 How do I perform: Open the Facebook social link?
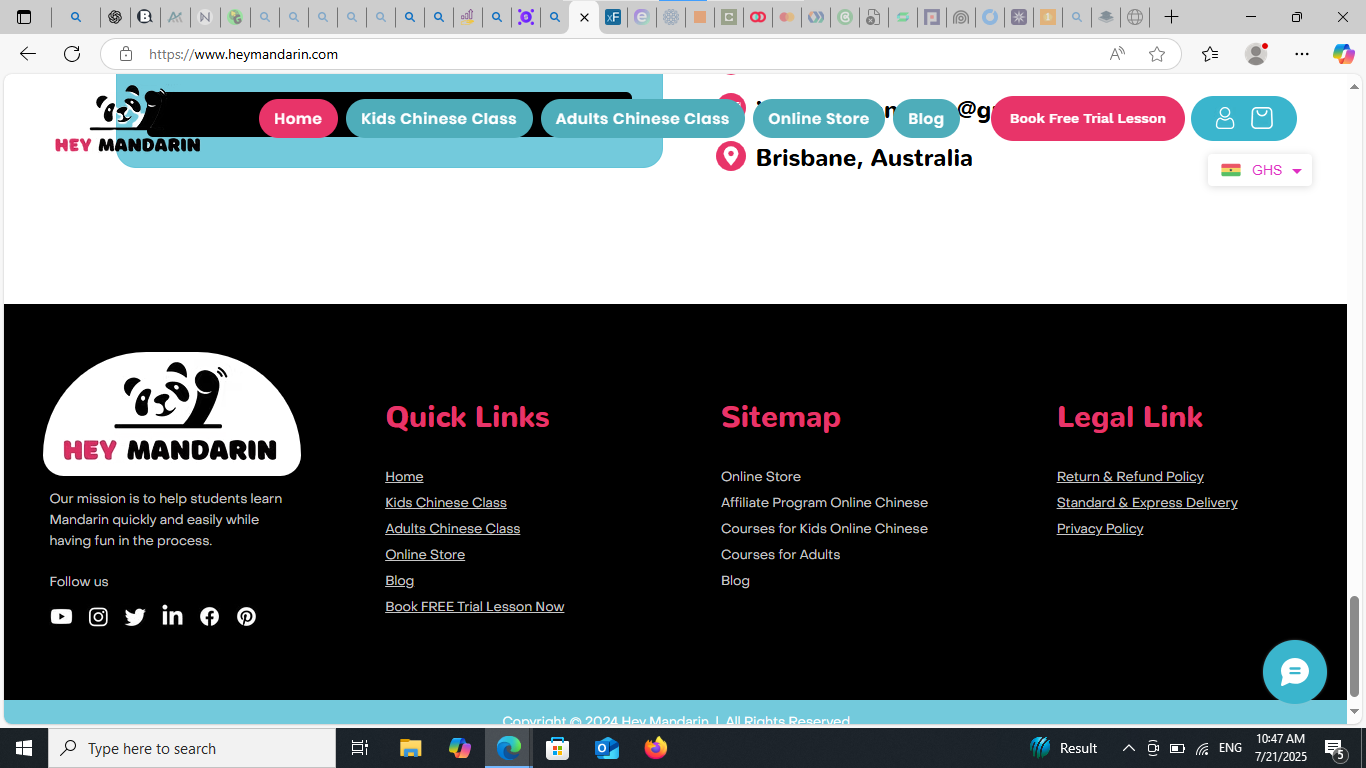[x=209, y=617]
